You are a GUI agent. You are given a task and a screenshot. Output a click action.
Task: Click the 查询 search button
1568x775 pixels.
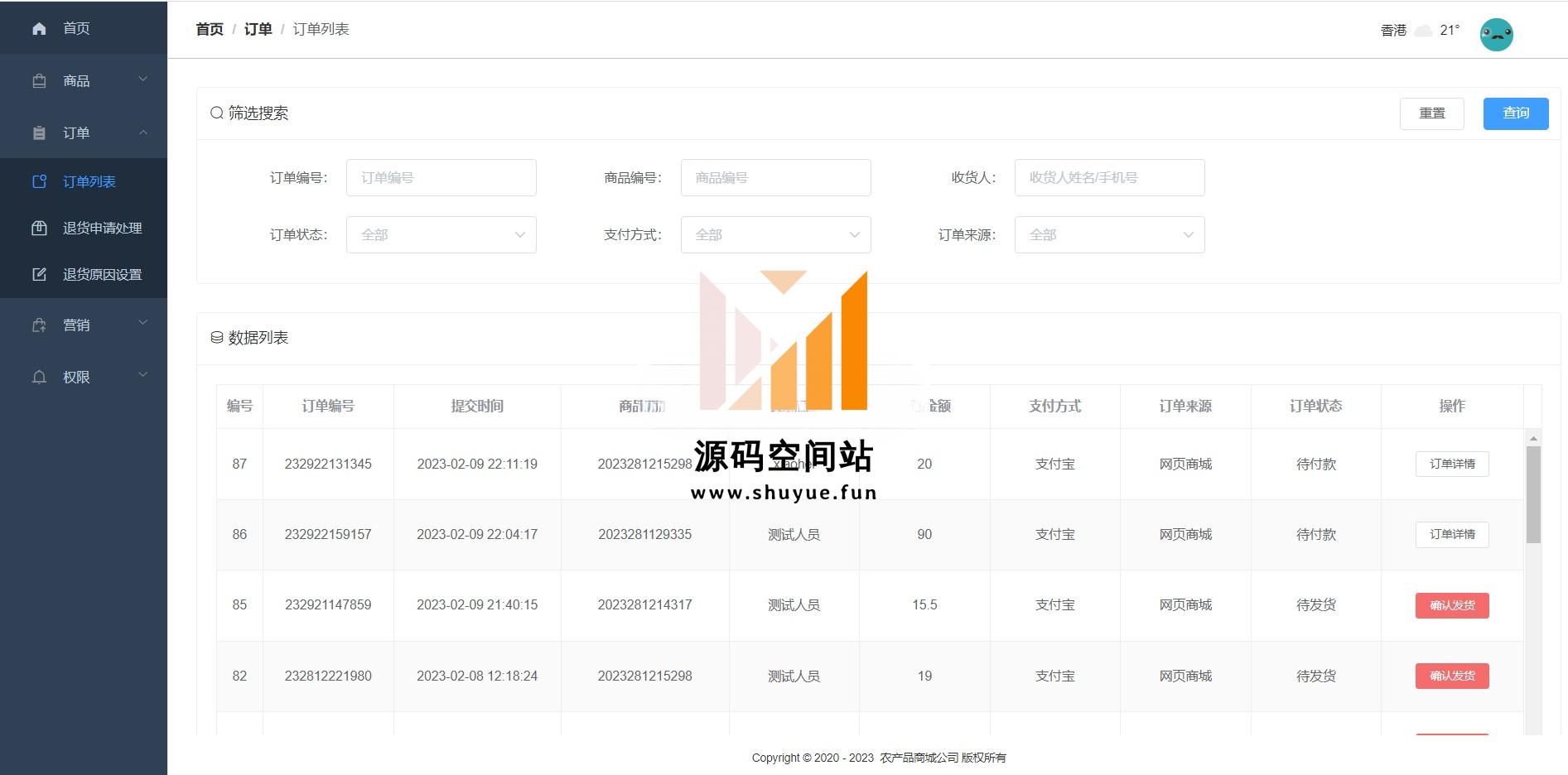[1516, 113]
